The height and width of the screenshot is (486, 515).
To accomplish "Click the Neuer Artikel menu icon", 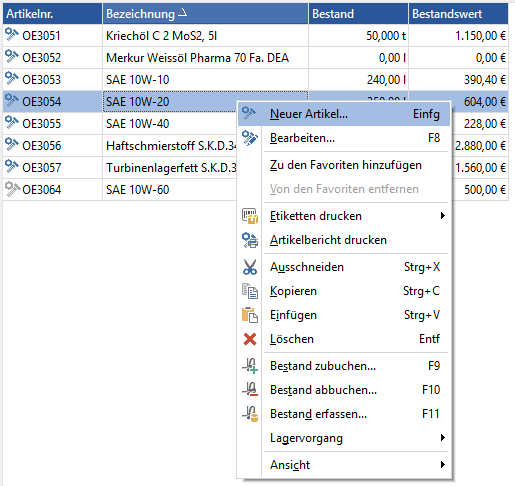I will (249, 114).
